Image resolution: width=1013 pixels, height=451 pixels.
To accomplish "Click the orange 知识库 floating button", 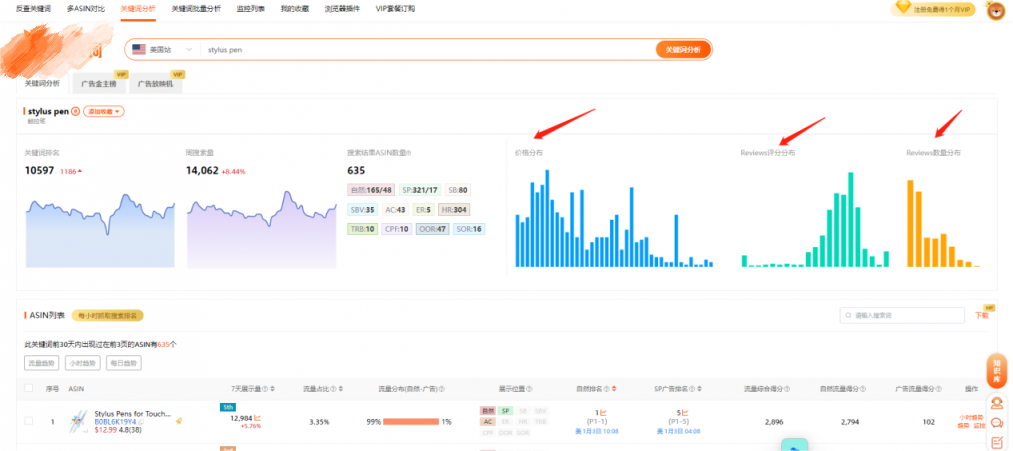I will (996, 370).
